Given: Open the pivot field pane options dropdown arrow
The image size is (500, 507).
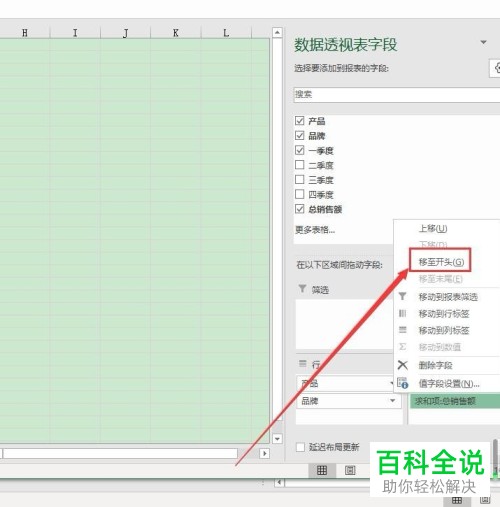Looking at the screenshot, I should pos(483,42).
